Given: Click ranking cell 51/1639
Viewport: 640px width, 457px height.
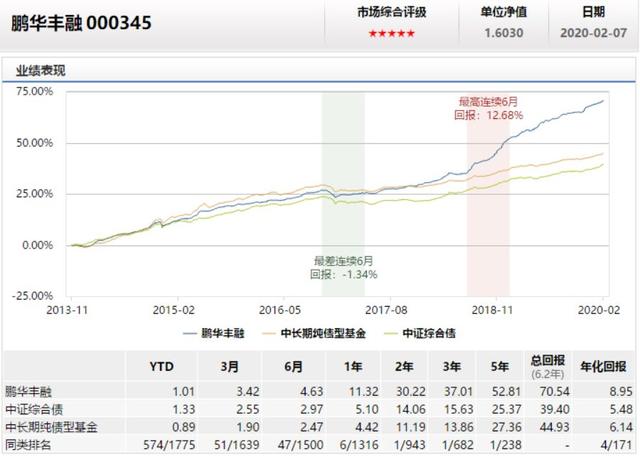Looking at the screenshot, I should 237,445.
